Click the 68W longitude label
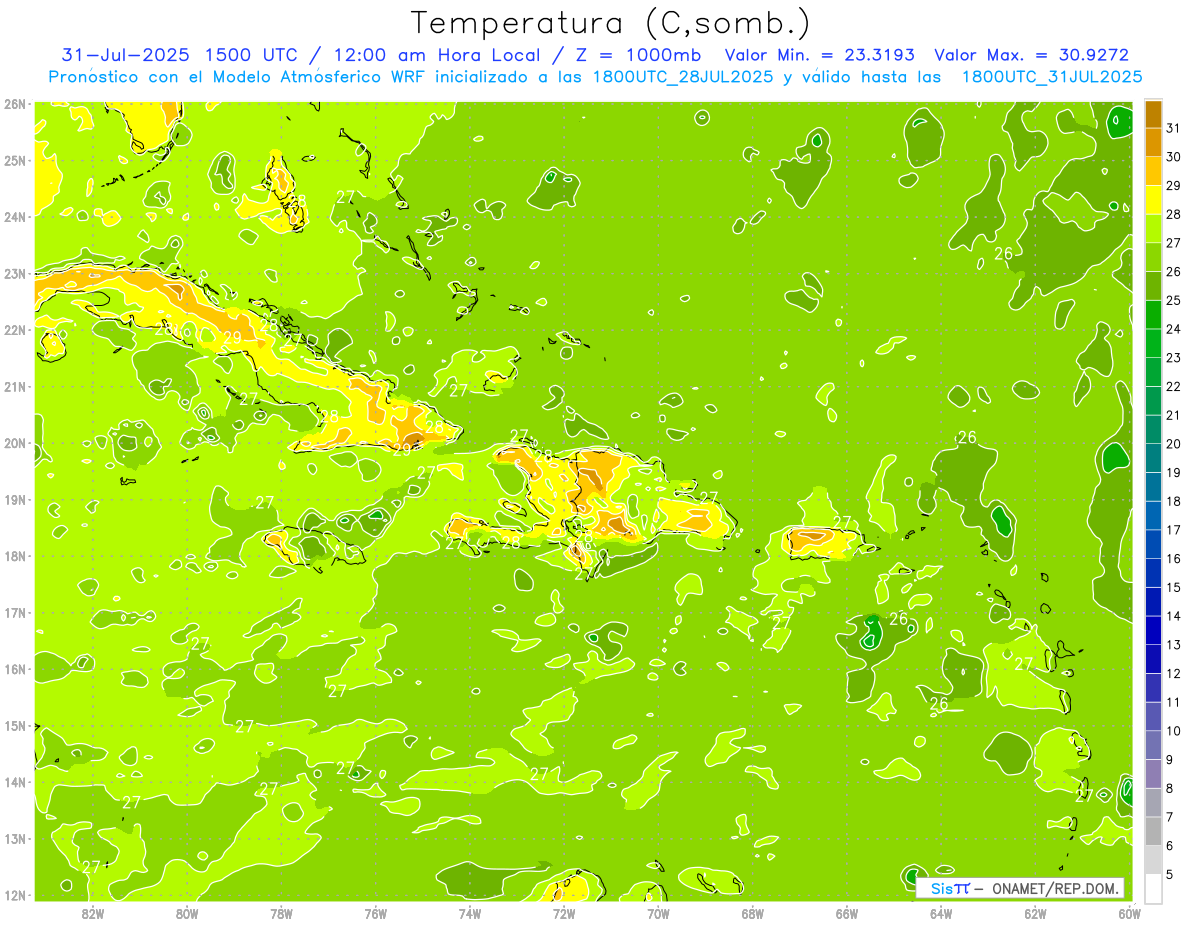The height and width of the screenshot is (927, 1200). tap(752, 913)
